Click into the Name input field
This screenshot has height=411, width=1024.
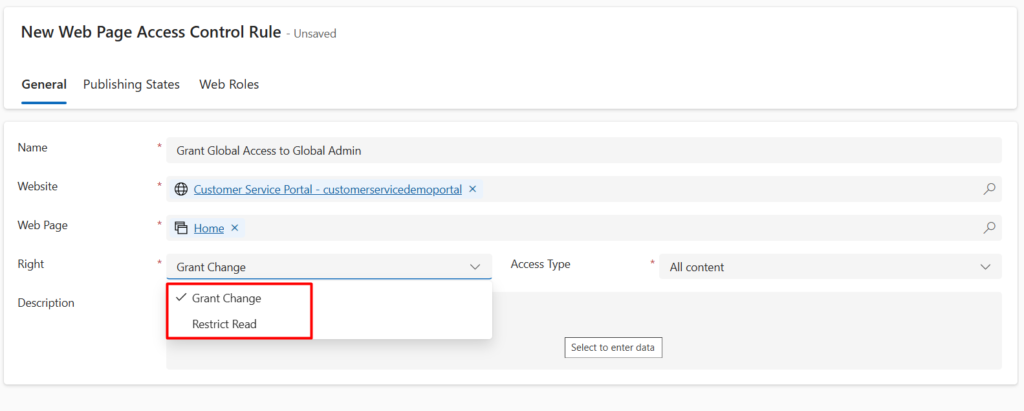tap(584, 150)
